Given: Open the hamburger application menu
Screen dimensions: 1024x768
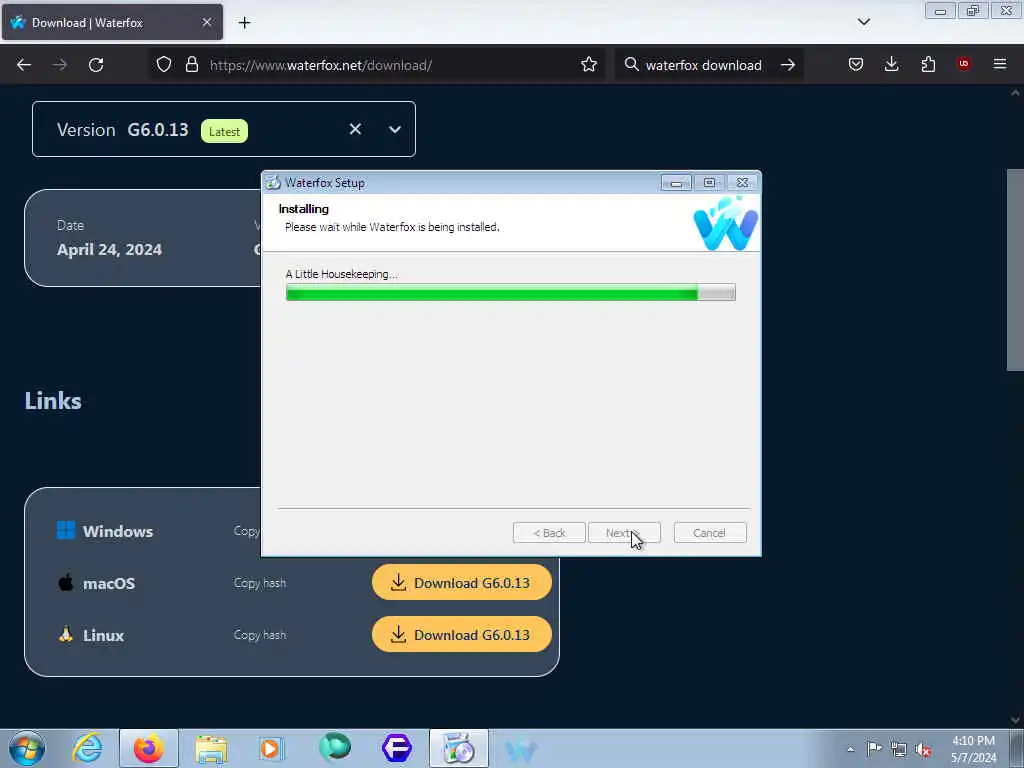Looking at the screenshot, I should (1000, 64).
